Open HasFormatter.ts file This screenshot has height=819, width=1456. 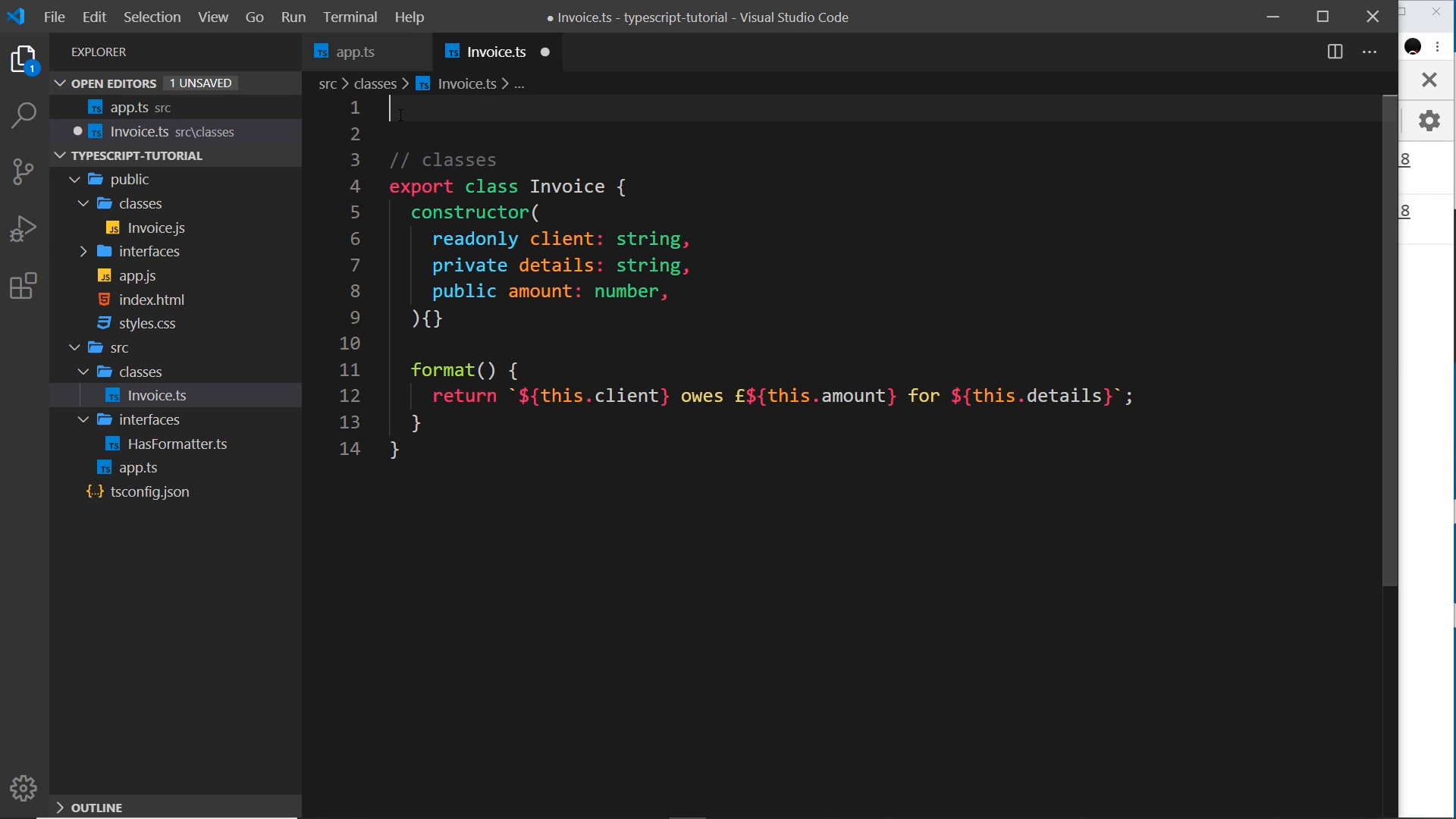pos(177,444)
